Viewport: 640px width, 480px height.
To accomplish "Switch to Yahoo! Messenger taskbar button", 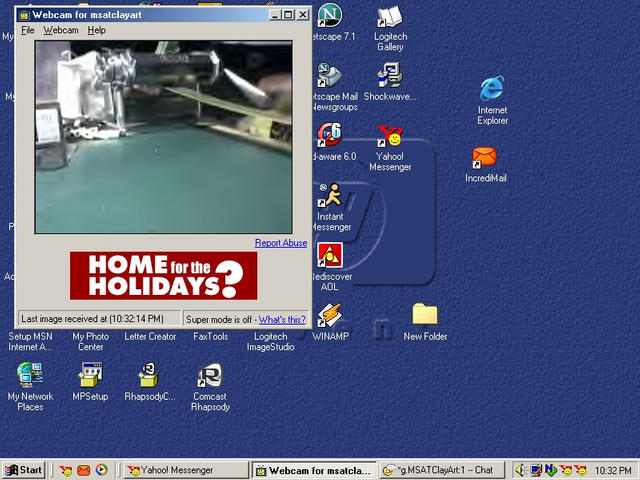I will point(186,470).
